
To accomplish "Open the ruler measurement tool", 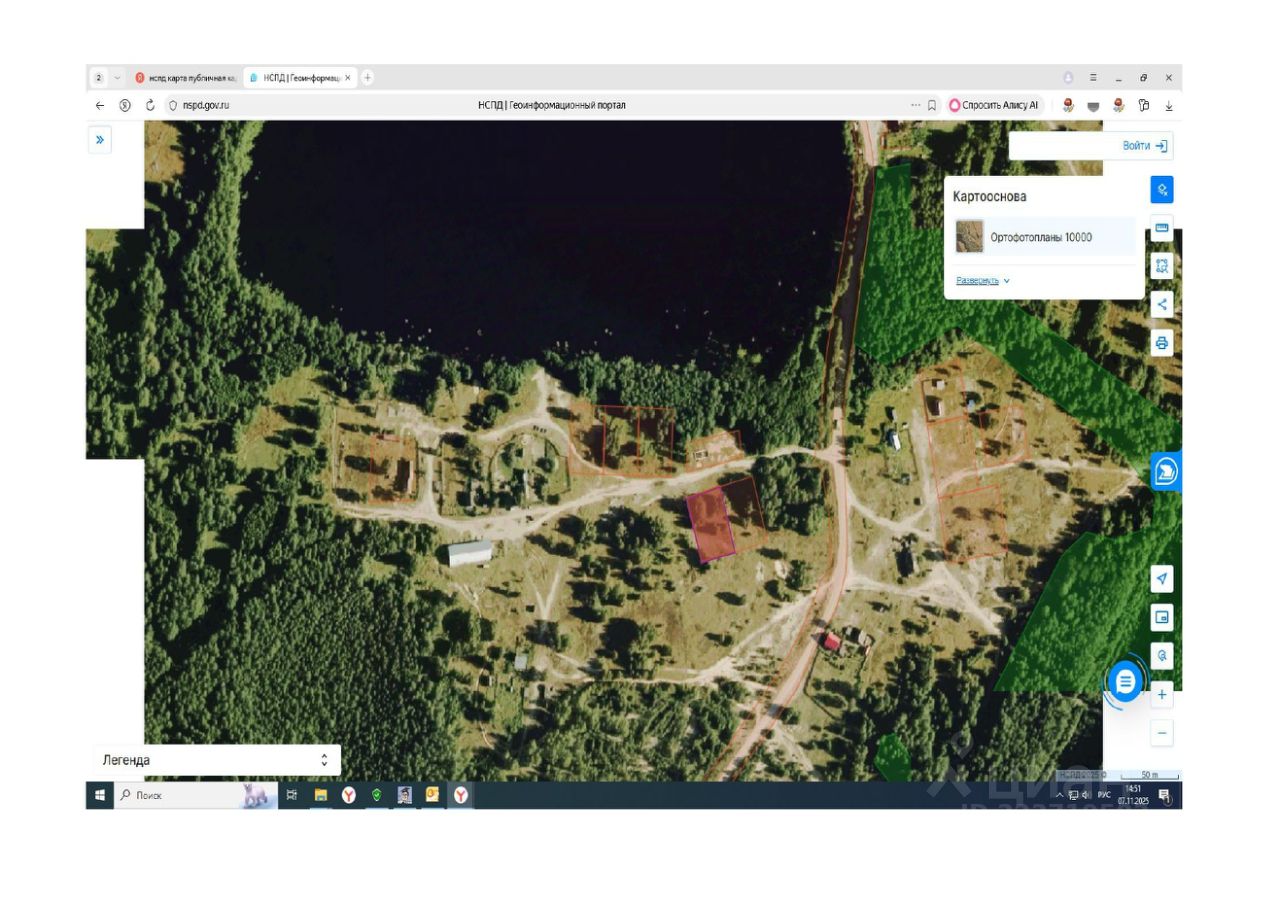I will click(1162, 228).
